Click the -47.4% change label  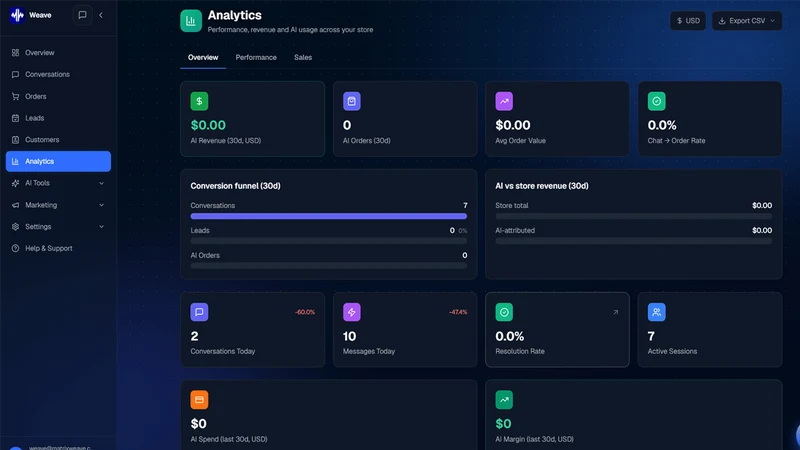click(458, 312)
